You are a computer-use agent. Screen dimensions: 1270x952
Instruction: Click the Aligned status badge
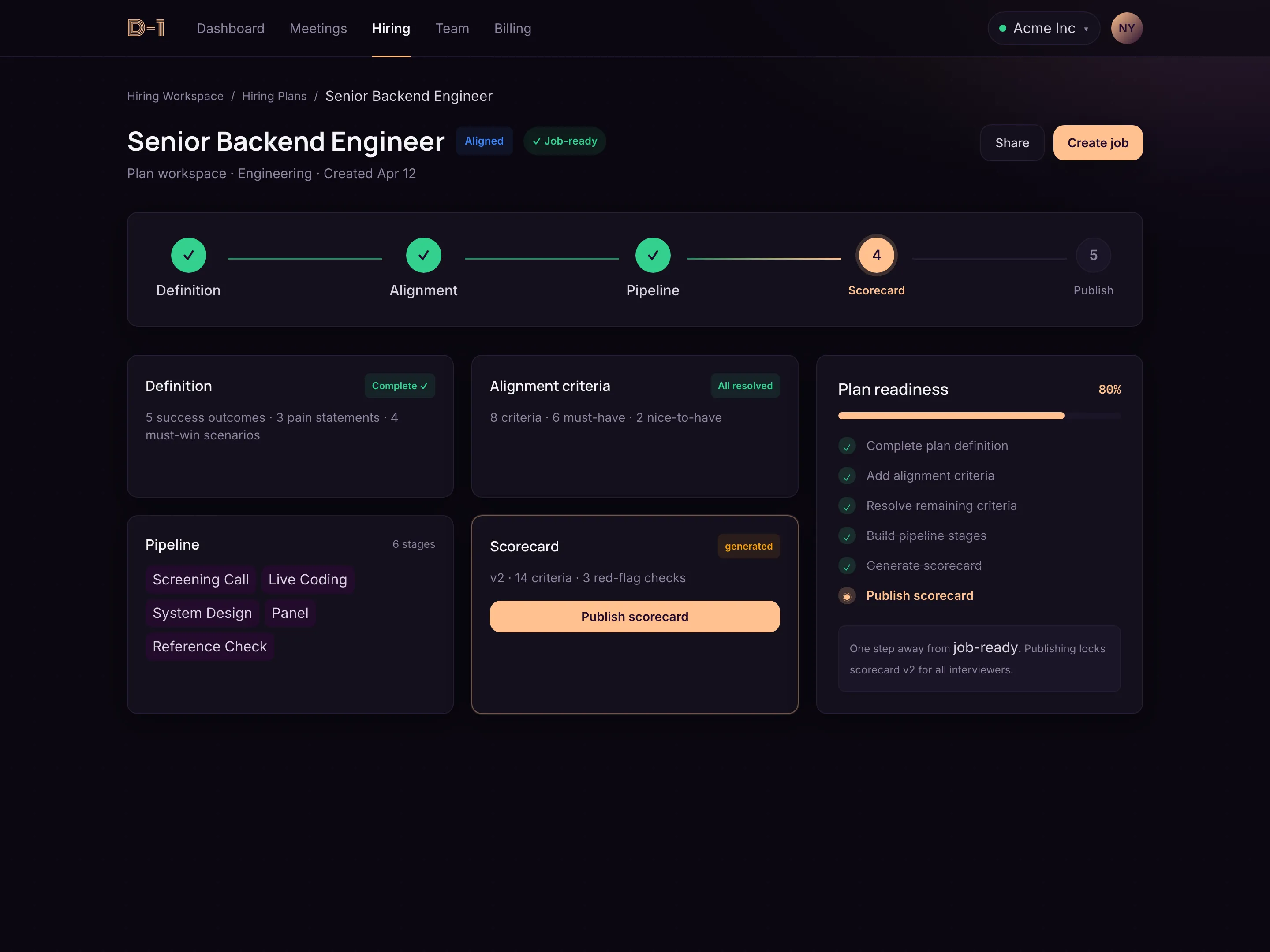click(483, 141)
